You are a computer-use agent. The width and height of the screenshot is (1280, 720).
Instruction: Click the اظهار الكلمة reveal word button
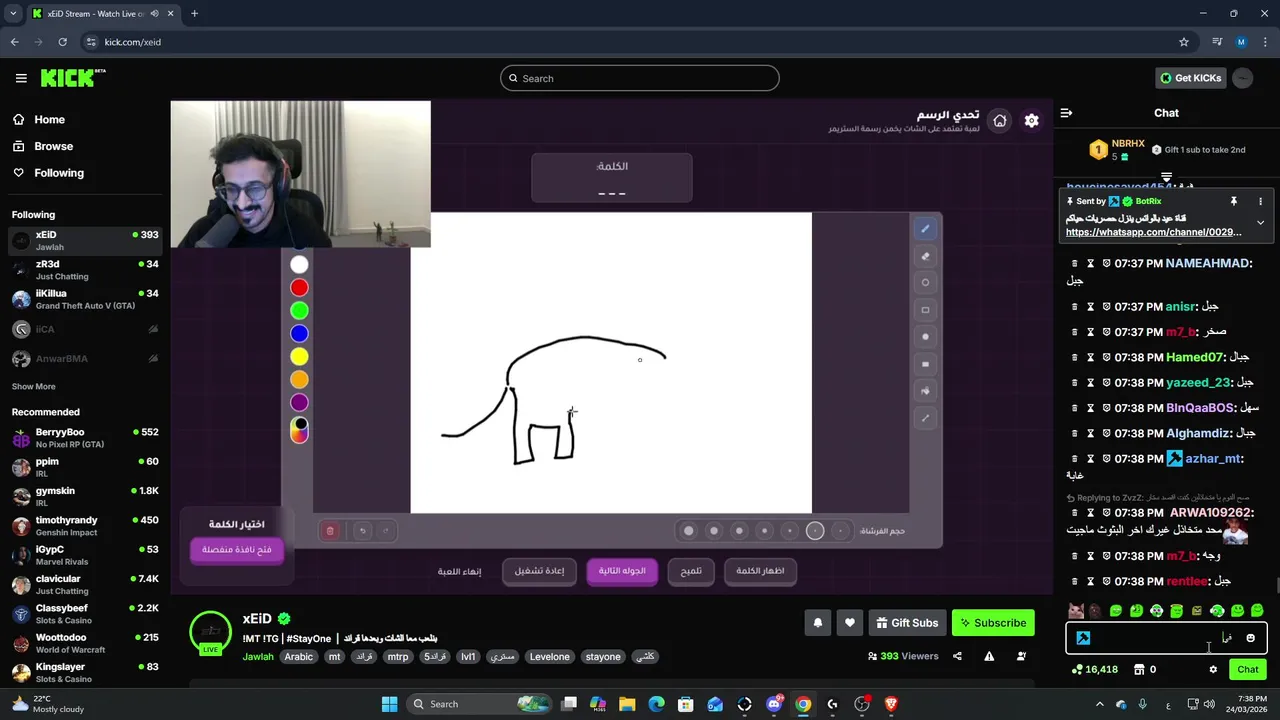(760, 571)
